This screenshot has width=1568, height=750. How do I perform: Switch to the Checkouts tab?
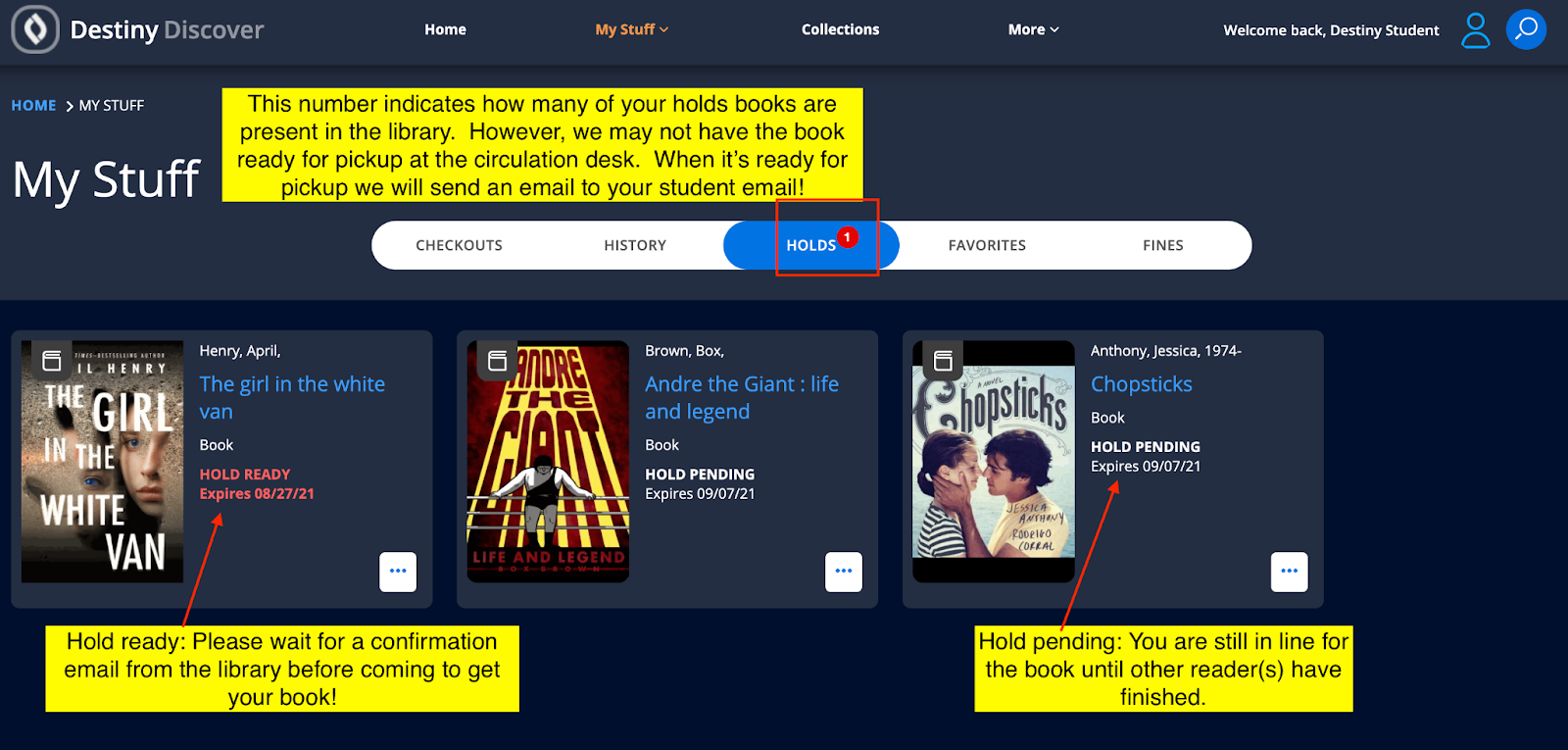pos(459,245)
